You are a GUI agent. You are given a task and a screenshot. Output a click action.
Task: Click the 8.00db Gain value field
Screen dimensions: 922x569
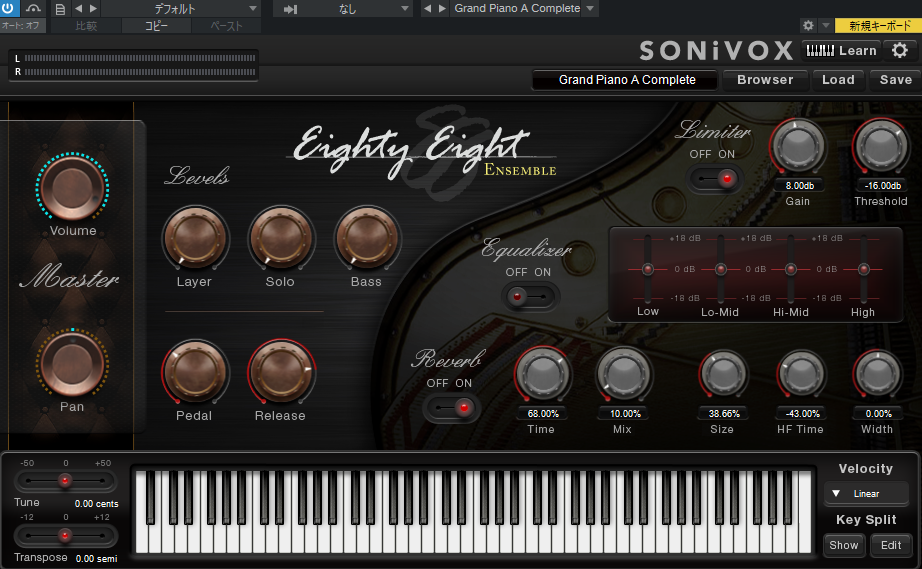(x=800, y=186)
